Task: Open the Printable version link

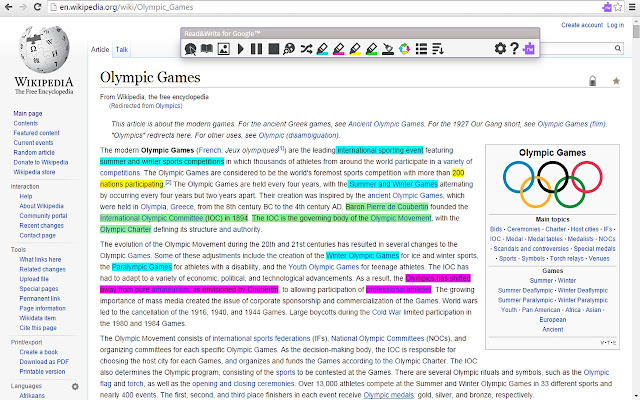Action: 42,371
